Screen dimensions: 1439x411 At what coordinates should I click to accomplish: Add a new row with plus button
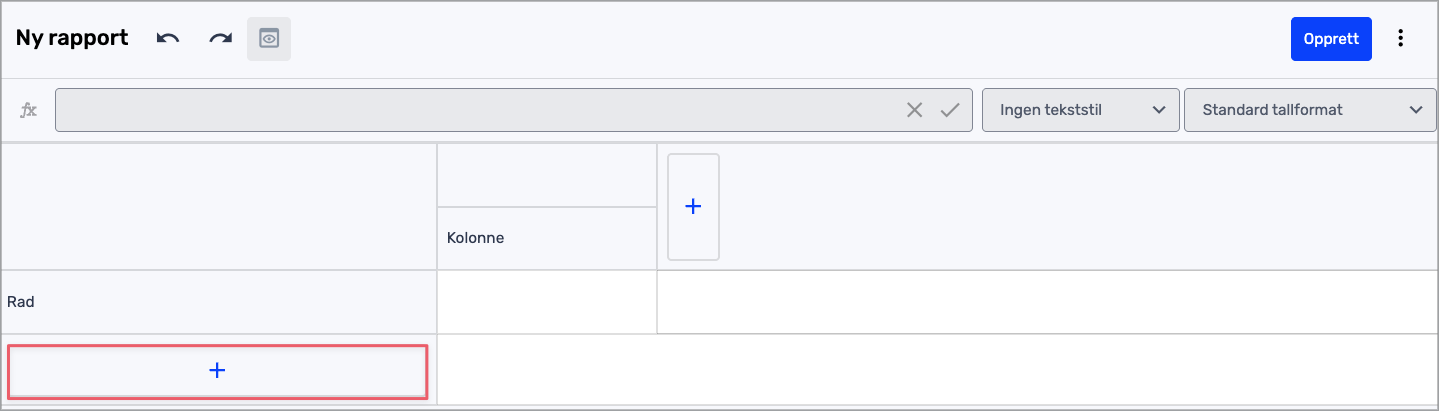tap(217, 371)
